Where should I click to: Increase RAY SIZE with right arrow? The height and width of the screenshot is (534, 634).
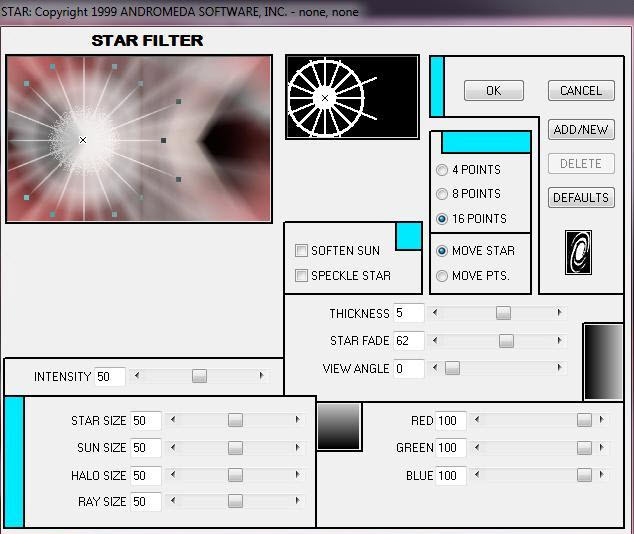click(x=298, y=501)
